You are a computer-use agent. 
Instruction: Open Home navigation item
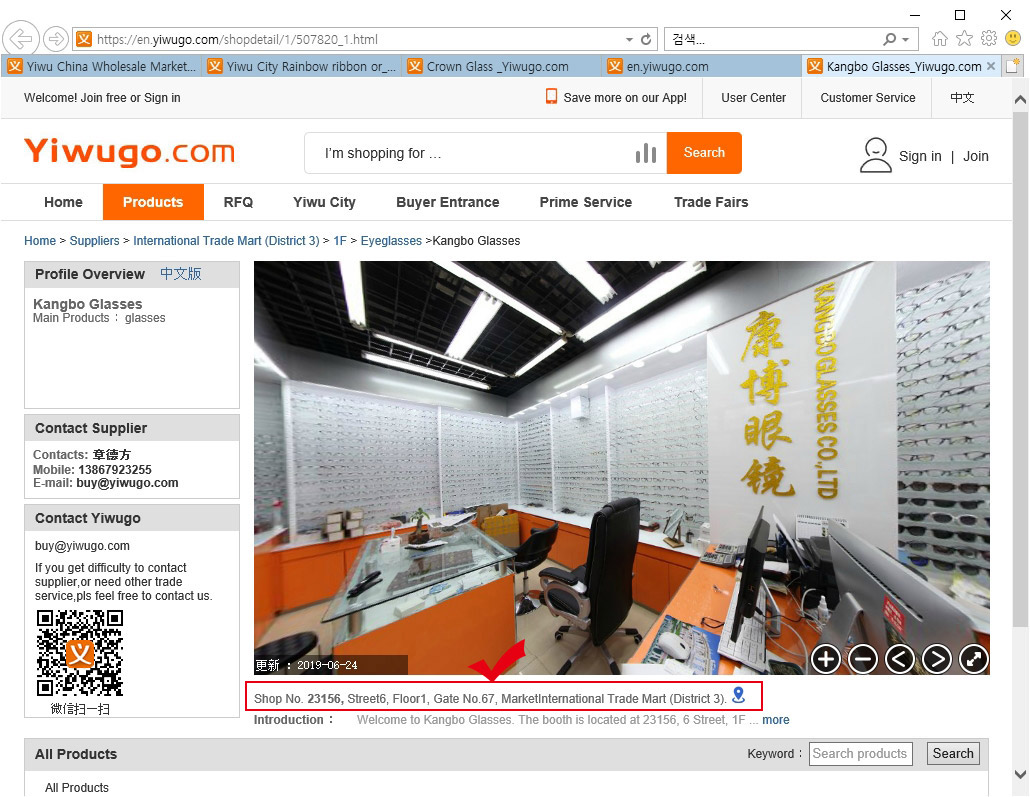click(x=63, y=202)
